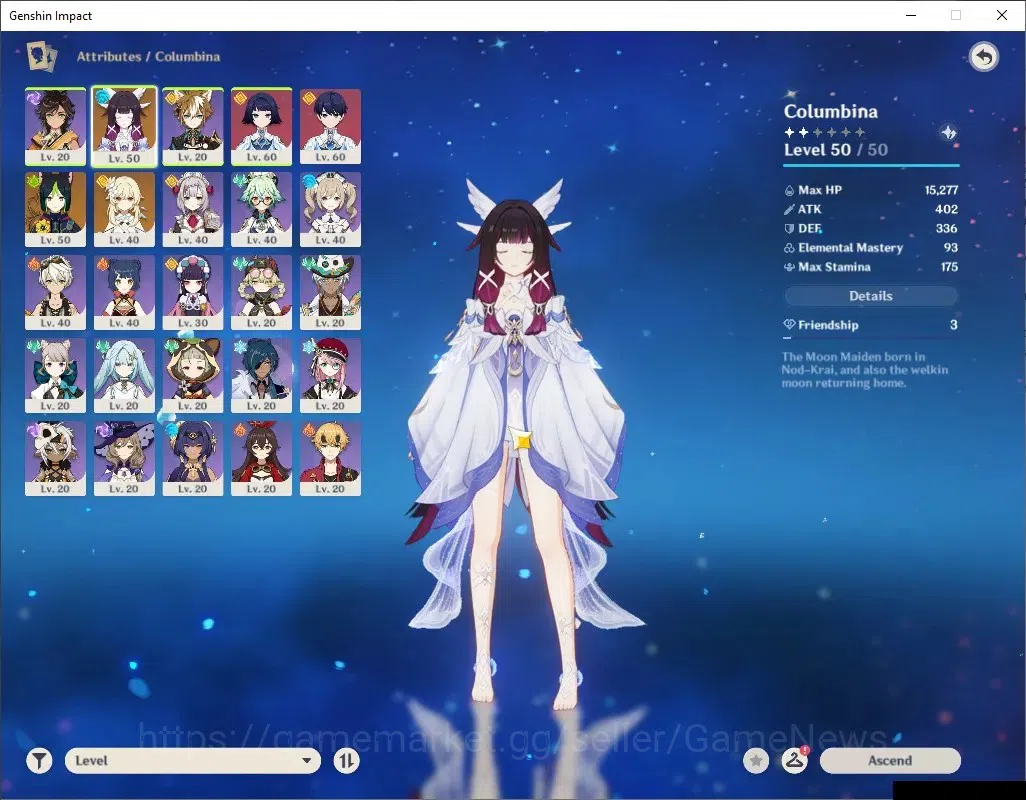Mark Columbina as favorite with star icon

coord(756,761)
